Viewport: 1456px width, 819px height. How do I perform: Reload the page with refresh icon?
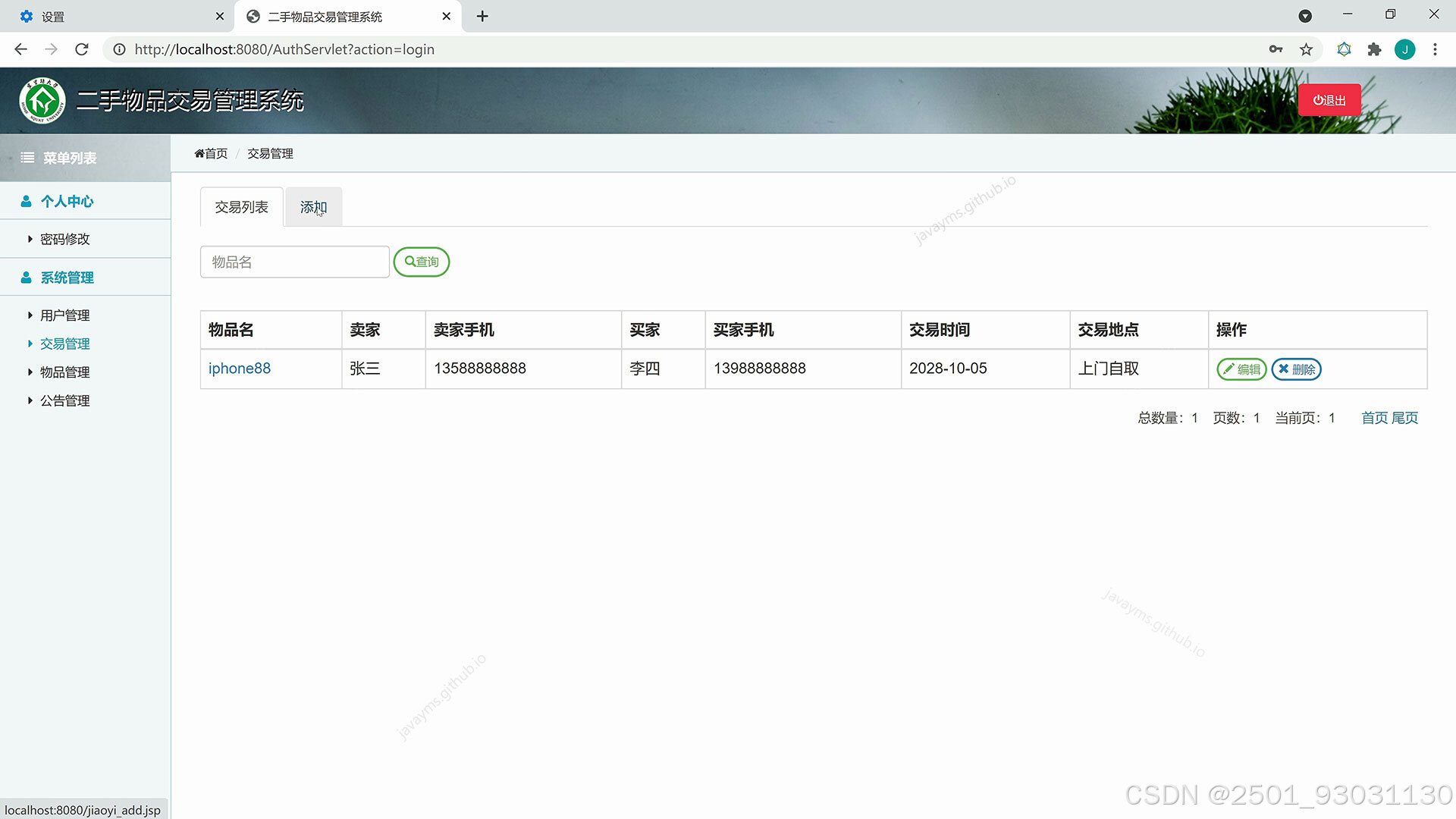[x=82, y=49]
